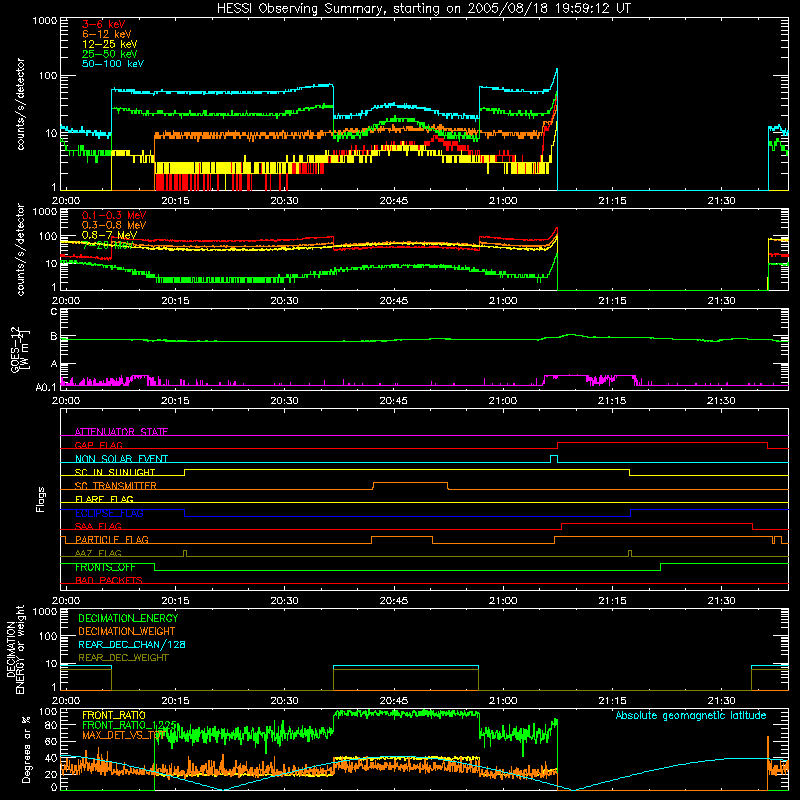Viewport: 800px width, 800px height.
Task: Select the 25-50 keV legend label
Action: coord(110,54)
